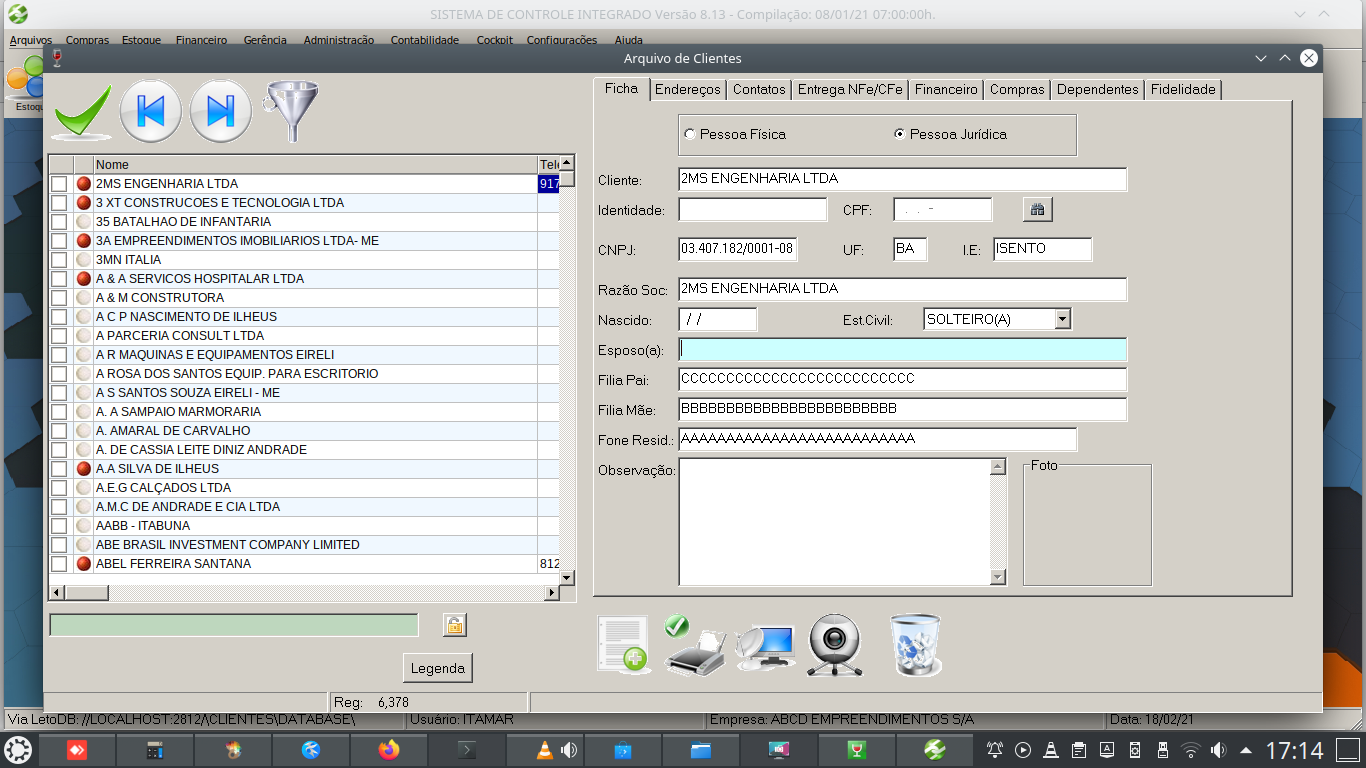Screen dimensions: 1366x768
Task: Open the Configurações menu
Action: (x=561, y=40)
